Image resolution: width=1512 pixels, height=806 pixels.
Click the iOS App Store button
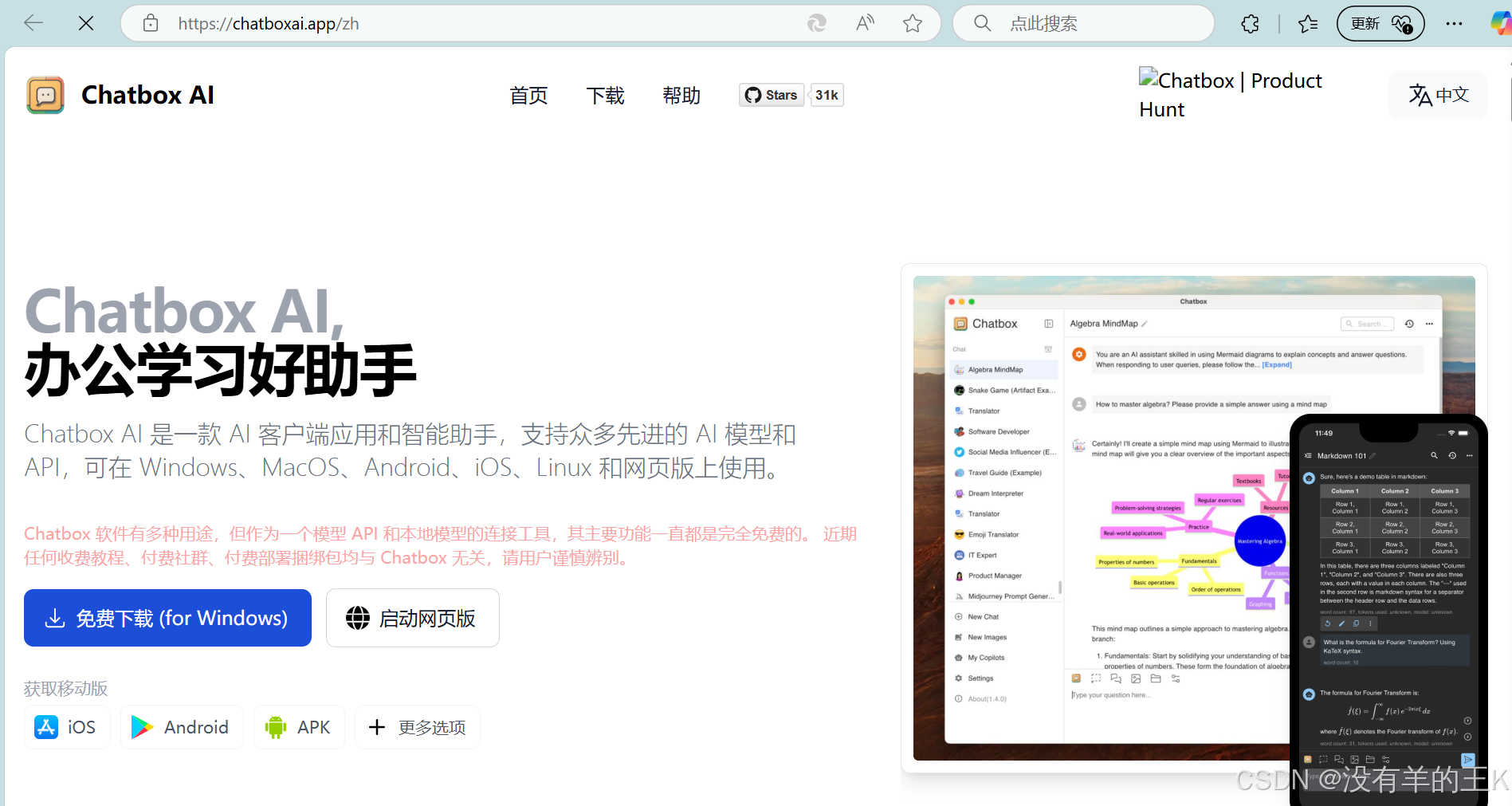(x=67, y=727)
